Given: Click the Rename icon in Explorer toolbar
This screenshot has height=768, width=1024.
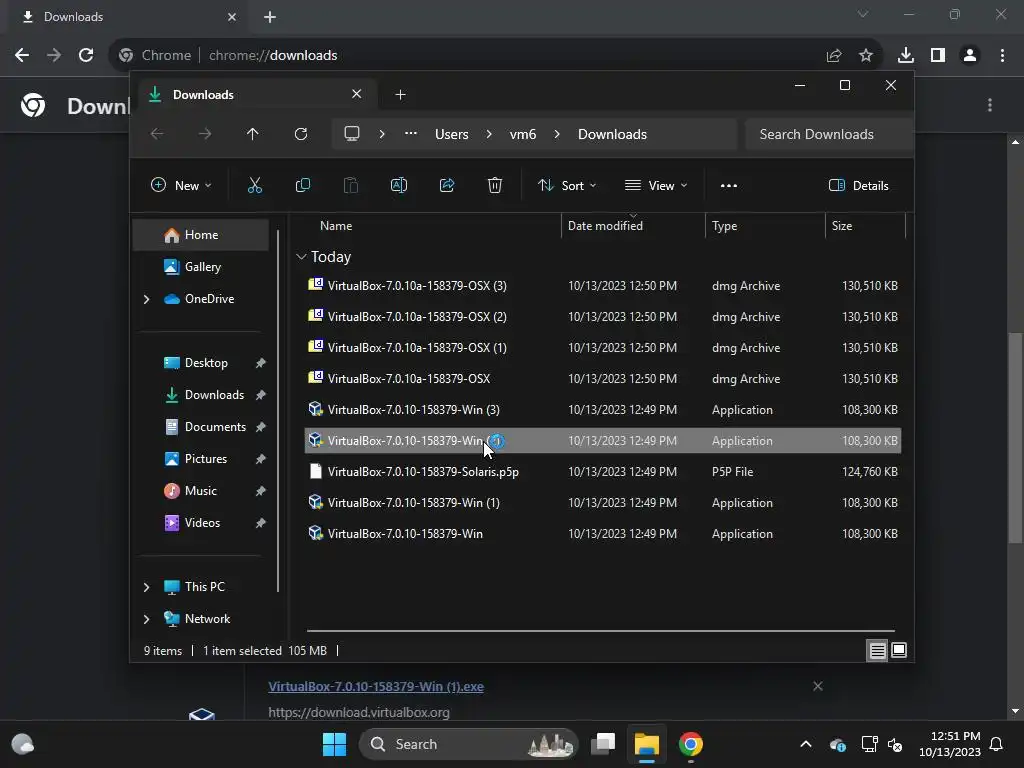Looking at the screenshot, I should [x=398, y=185].
